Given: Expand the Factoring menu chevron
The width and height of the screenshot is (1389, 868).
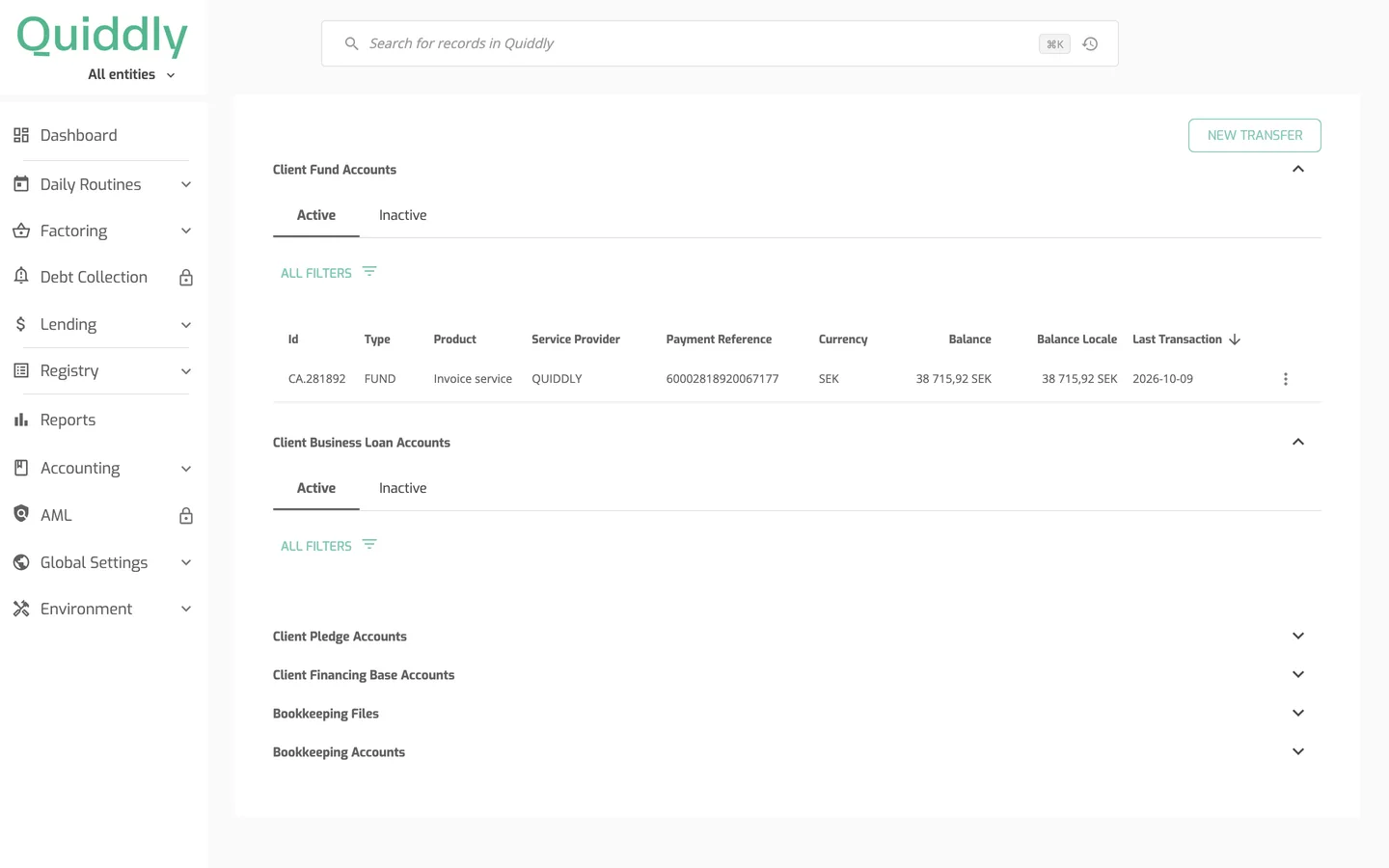Looking at the screenshot, I should [x=186, y=231].
